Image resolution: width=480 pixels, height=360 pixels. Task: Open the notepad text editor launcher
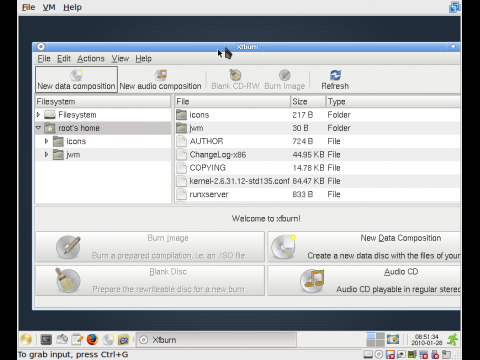click(x=77, y=340)
